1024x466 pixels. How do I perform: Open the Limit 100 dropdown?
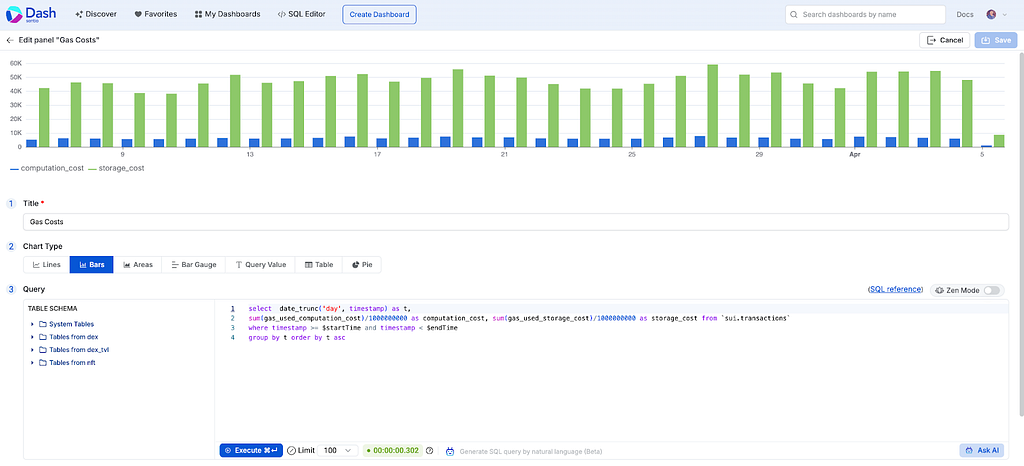pos(339,450)
